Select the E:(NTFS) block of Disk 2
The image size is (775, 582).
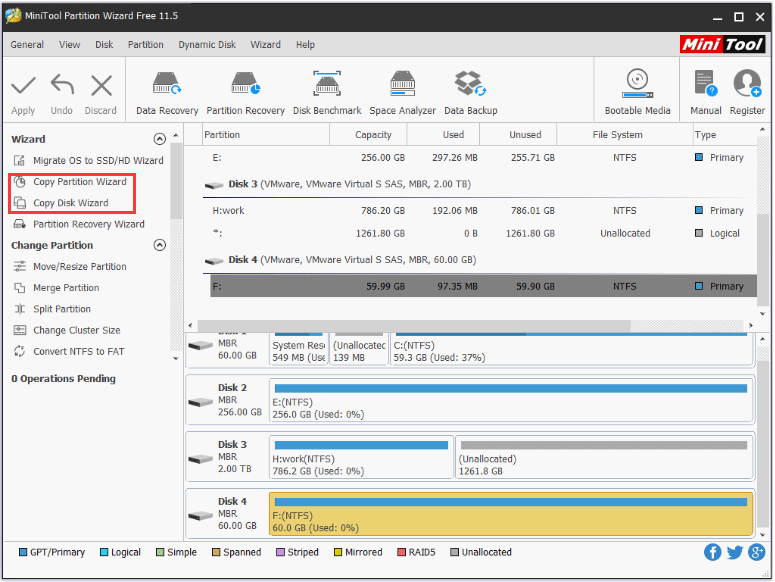(x=511, y=400)
